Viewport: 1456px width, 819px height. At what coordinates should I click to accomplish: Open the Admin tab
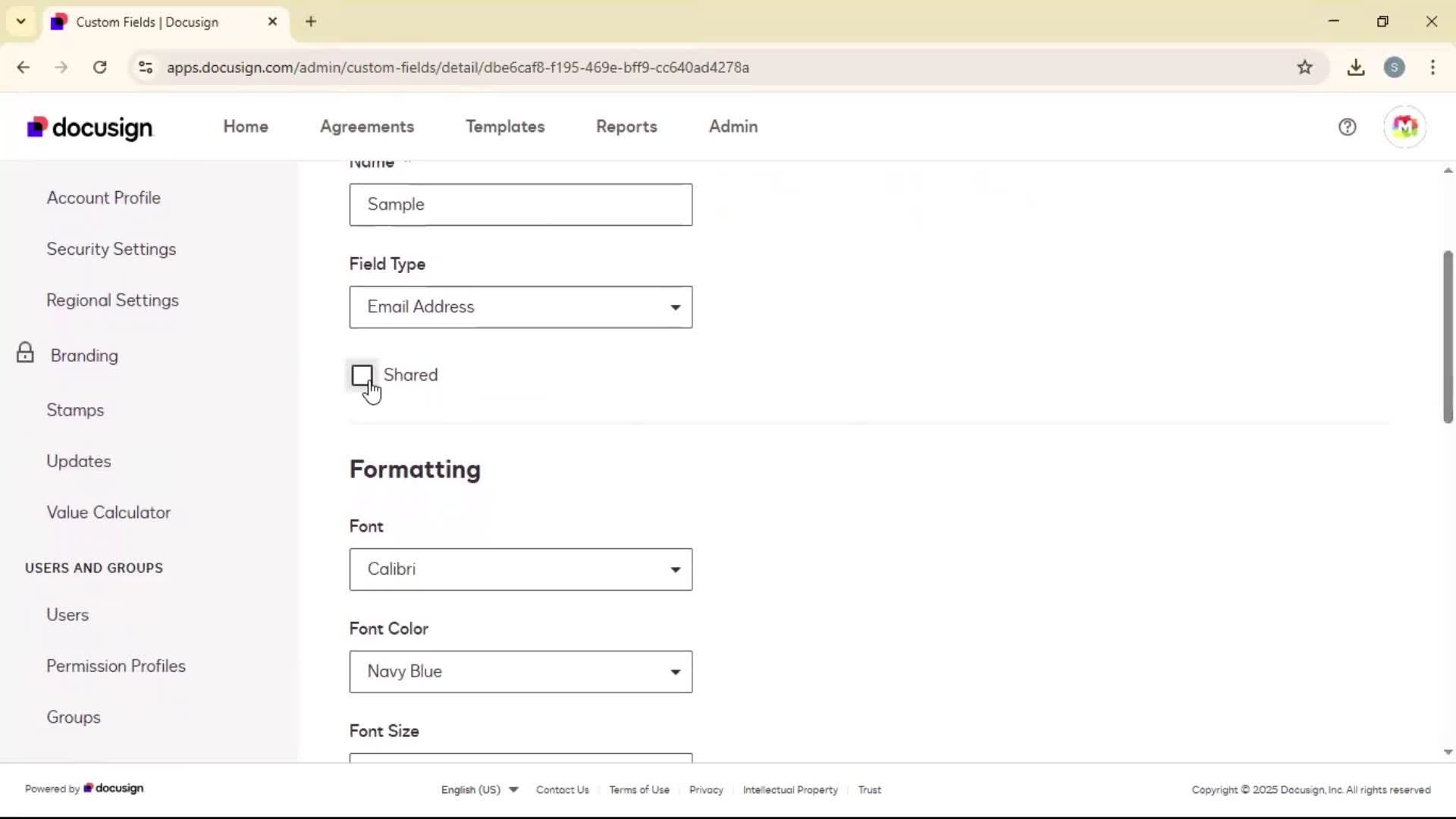tap(733, 127)
